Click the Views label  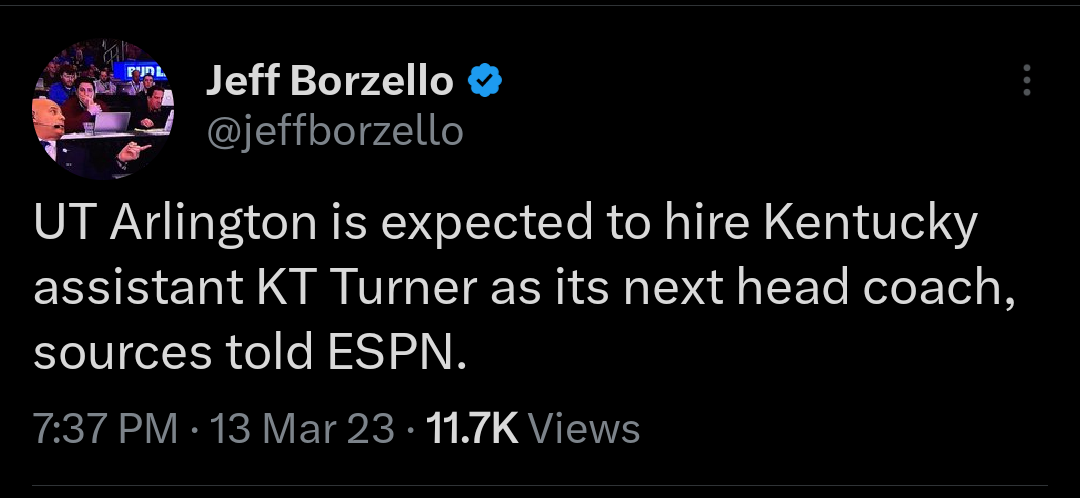pyautogui.click(x=583, y=429)
